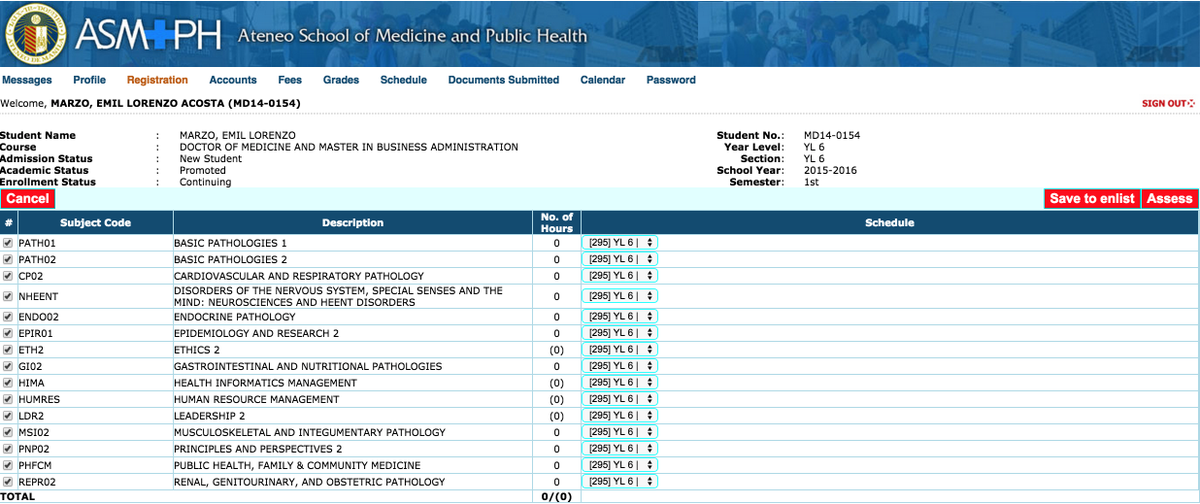Uncheck the PATH02 subject checkbox

[8, 259]
